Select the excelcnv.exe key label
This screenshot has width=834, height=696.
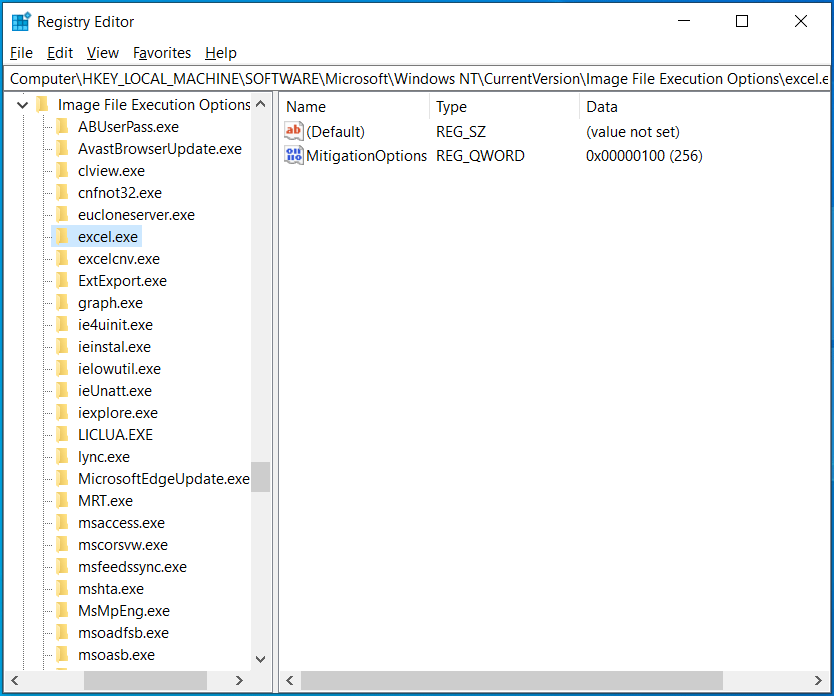point(119,258)
